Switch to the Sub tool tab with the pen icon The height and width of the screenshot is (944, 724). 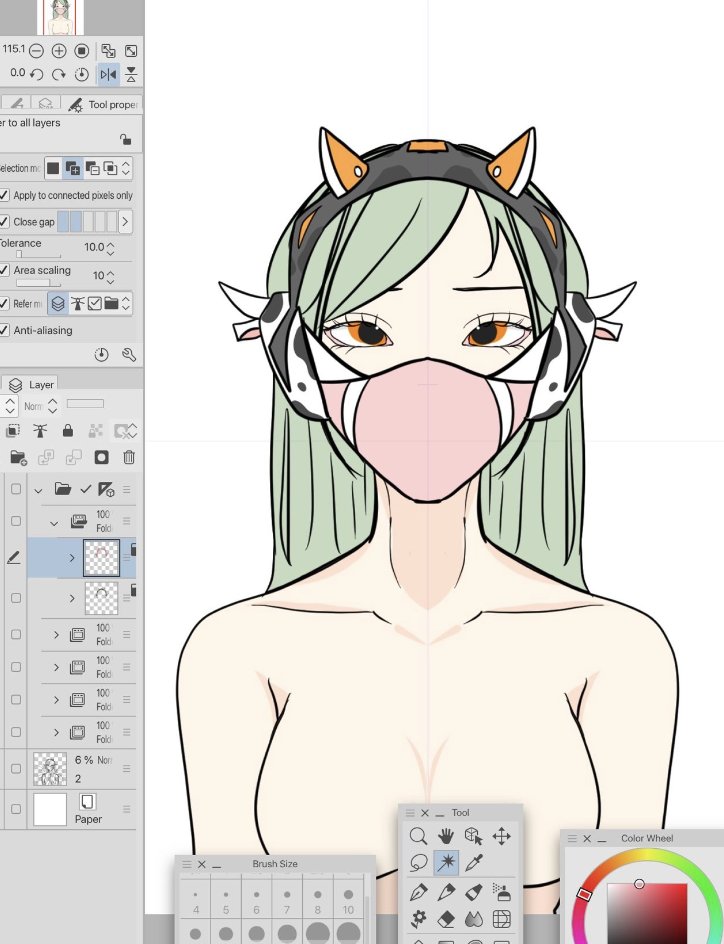[x=17, y=104]
